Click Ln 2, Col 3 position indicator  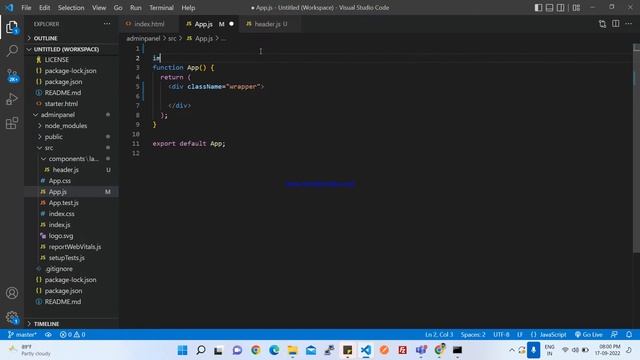(x=439, y=335)
